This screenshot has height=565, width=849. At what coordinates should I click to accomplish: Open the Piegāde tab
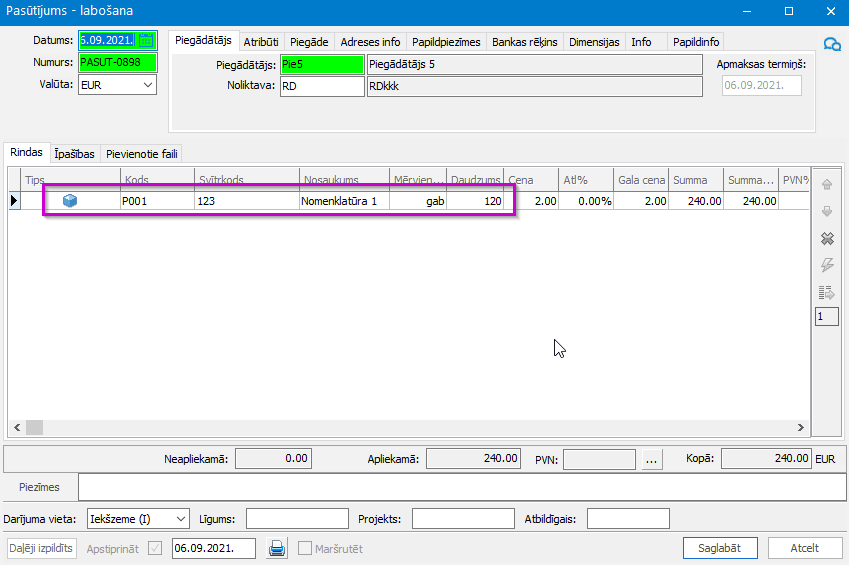[x=309, y=42]
